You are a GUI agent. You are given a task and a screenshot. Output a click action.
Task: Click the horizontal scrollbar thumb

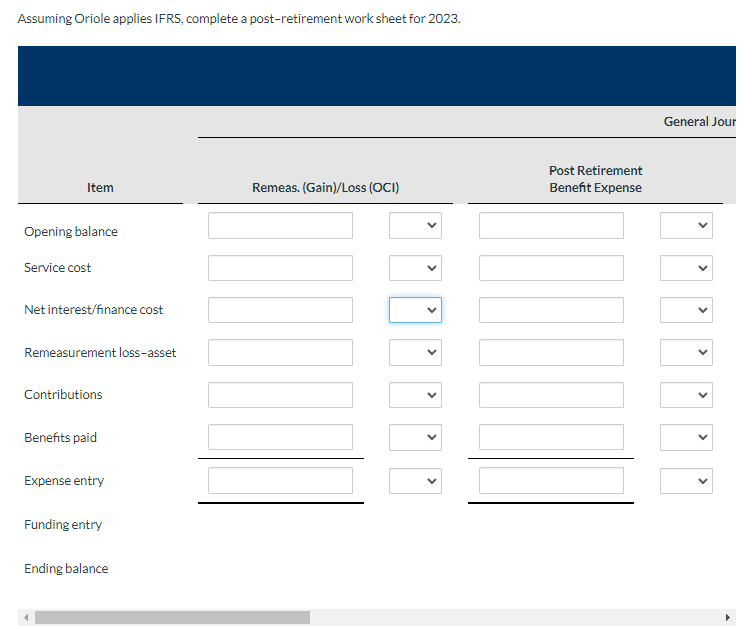click(x=172, y=617)
